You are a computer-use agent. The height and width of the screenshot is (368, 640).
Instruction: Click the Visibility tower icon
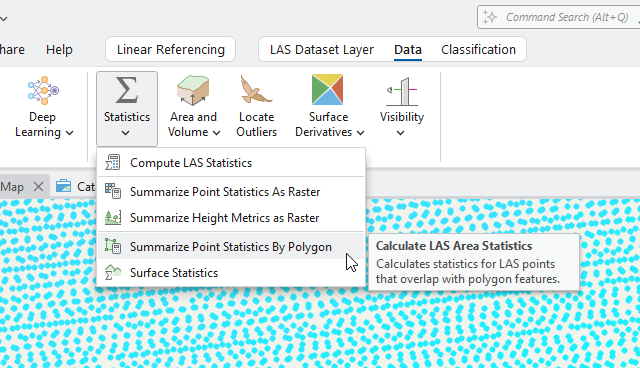click(402, 91)
